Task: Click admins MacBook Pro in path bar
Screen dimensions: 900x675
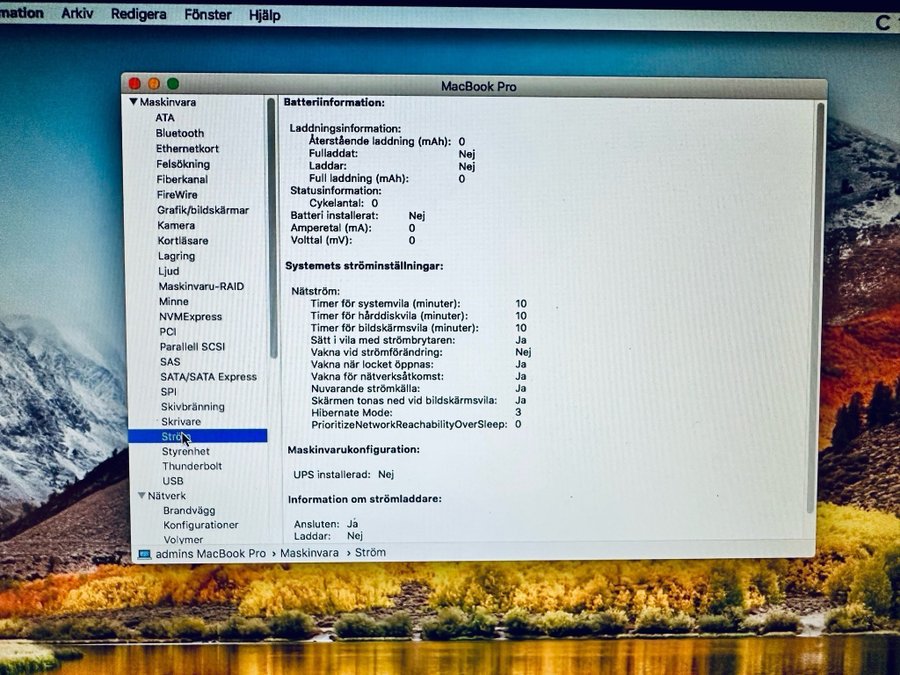Action: pos(210,553)
